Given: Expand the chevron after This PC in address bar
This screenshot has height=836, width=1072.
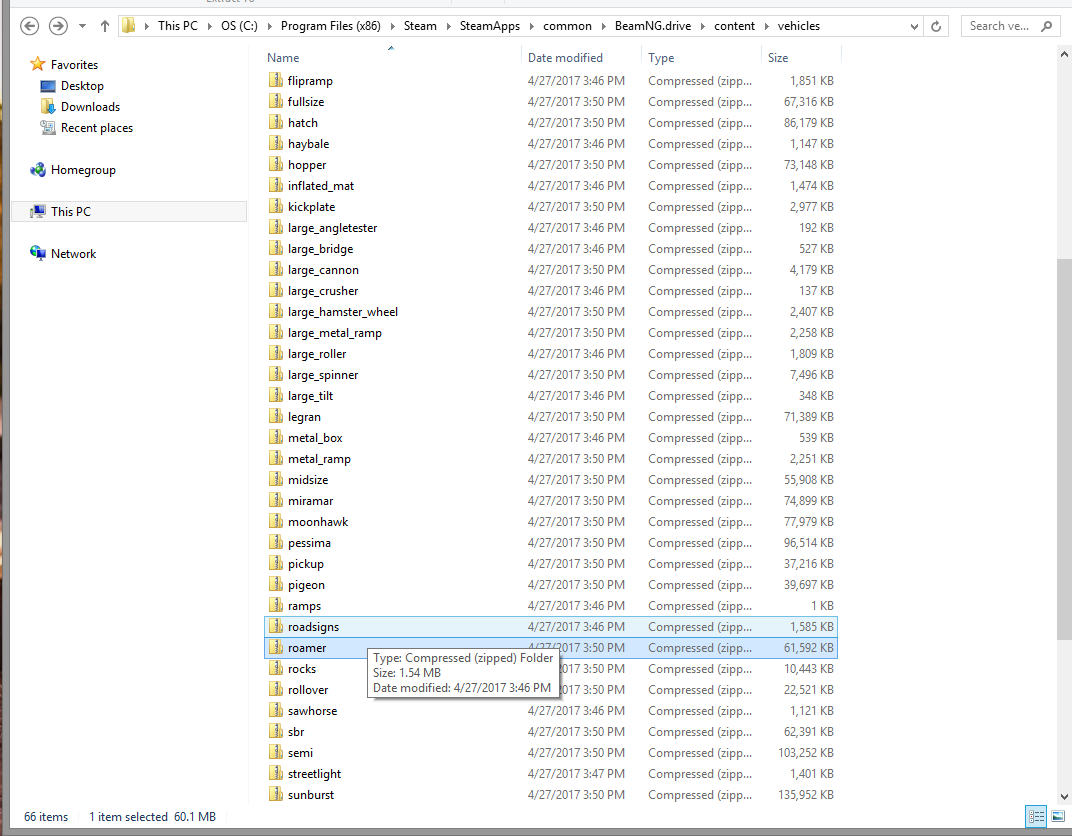Looking at the screenshot, I should tap(209, 27).
